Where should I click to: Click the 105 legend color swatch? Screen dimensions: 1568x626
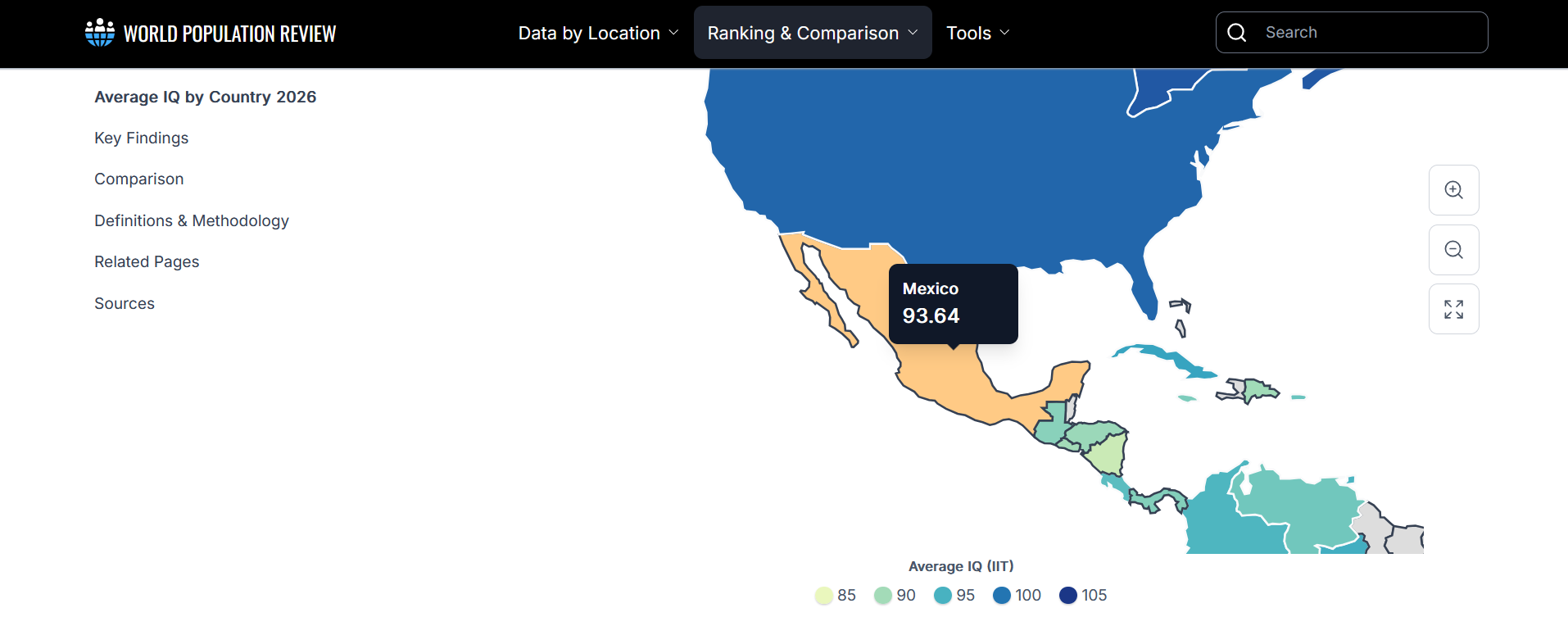1068,596
